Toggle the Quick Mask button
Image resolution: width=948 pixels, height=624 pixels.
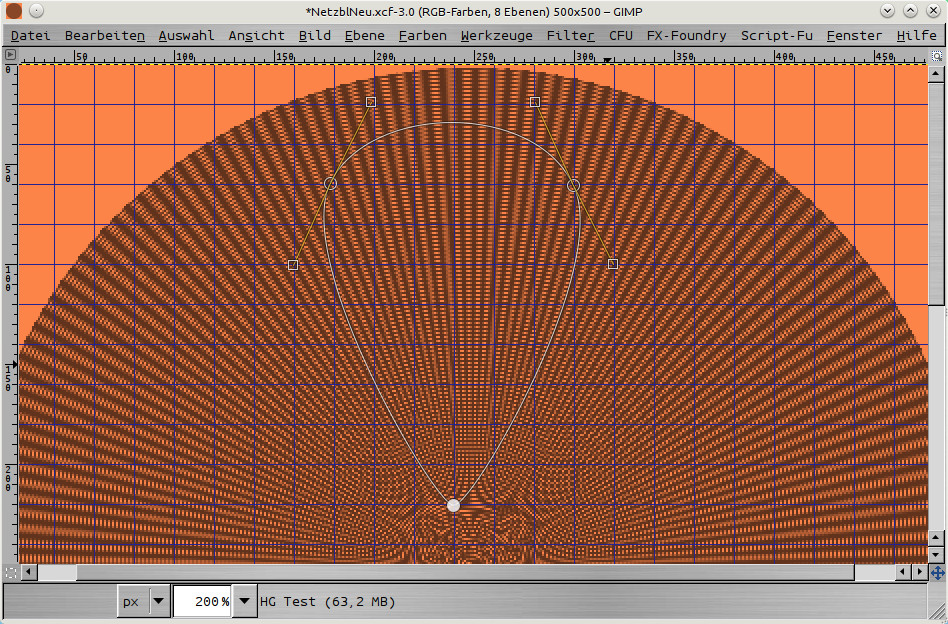(x=10, y=573)
